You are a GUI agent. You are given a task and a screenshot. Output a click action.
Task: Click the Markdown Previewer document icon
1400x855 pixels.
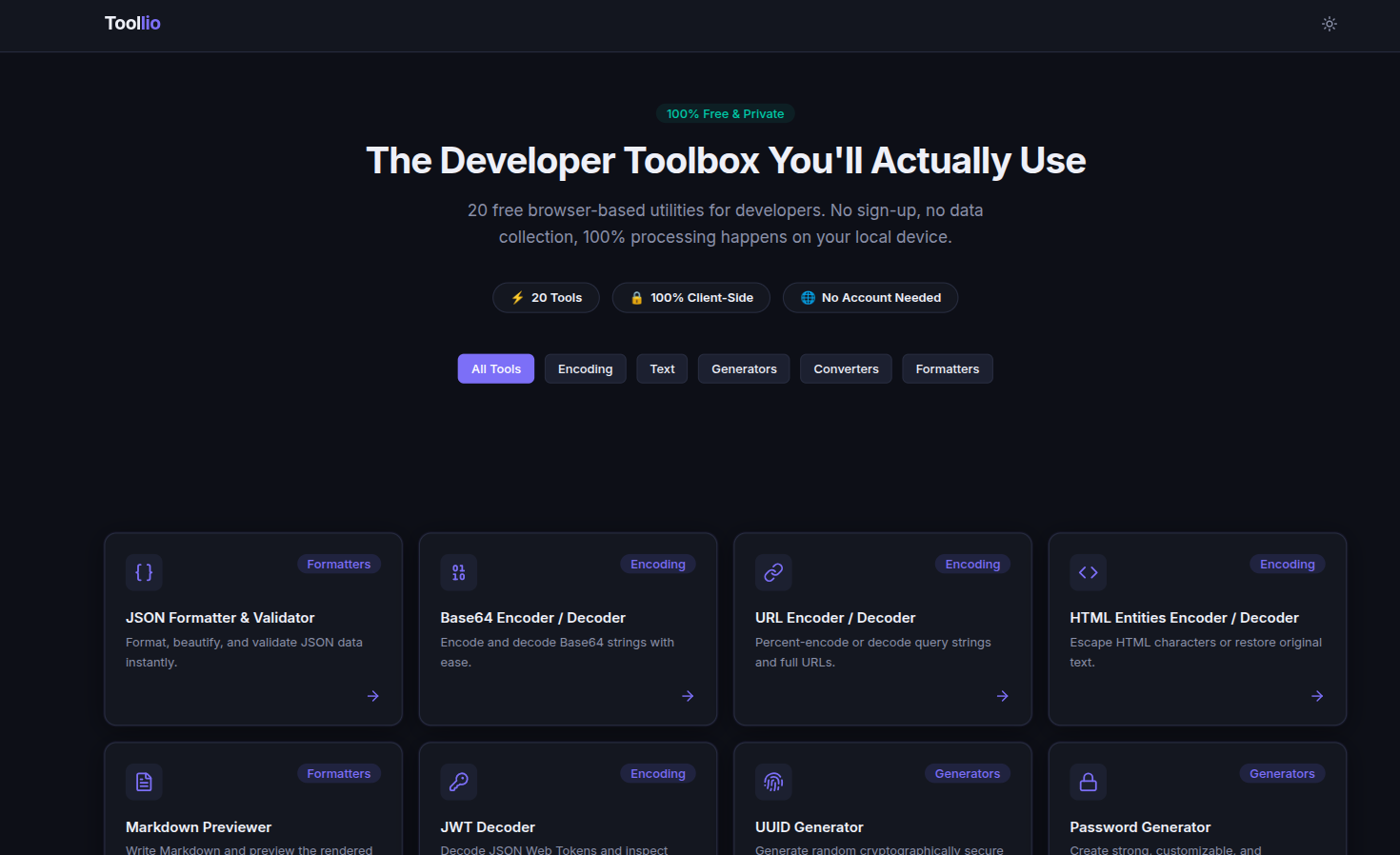coord(144,782)
